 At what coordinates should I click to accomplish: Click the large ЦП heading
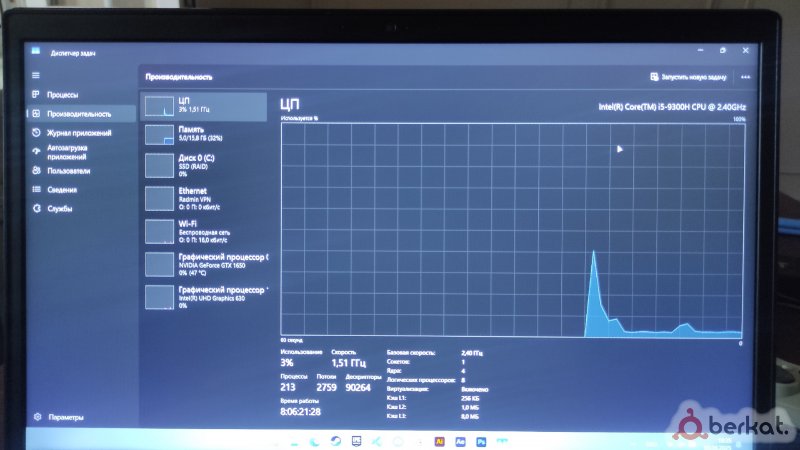point(290,105)
